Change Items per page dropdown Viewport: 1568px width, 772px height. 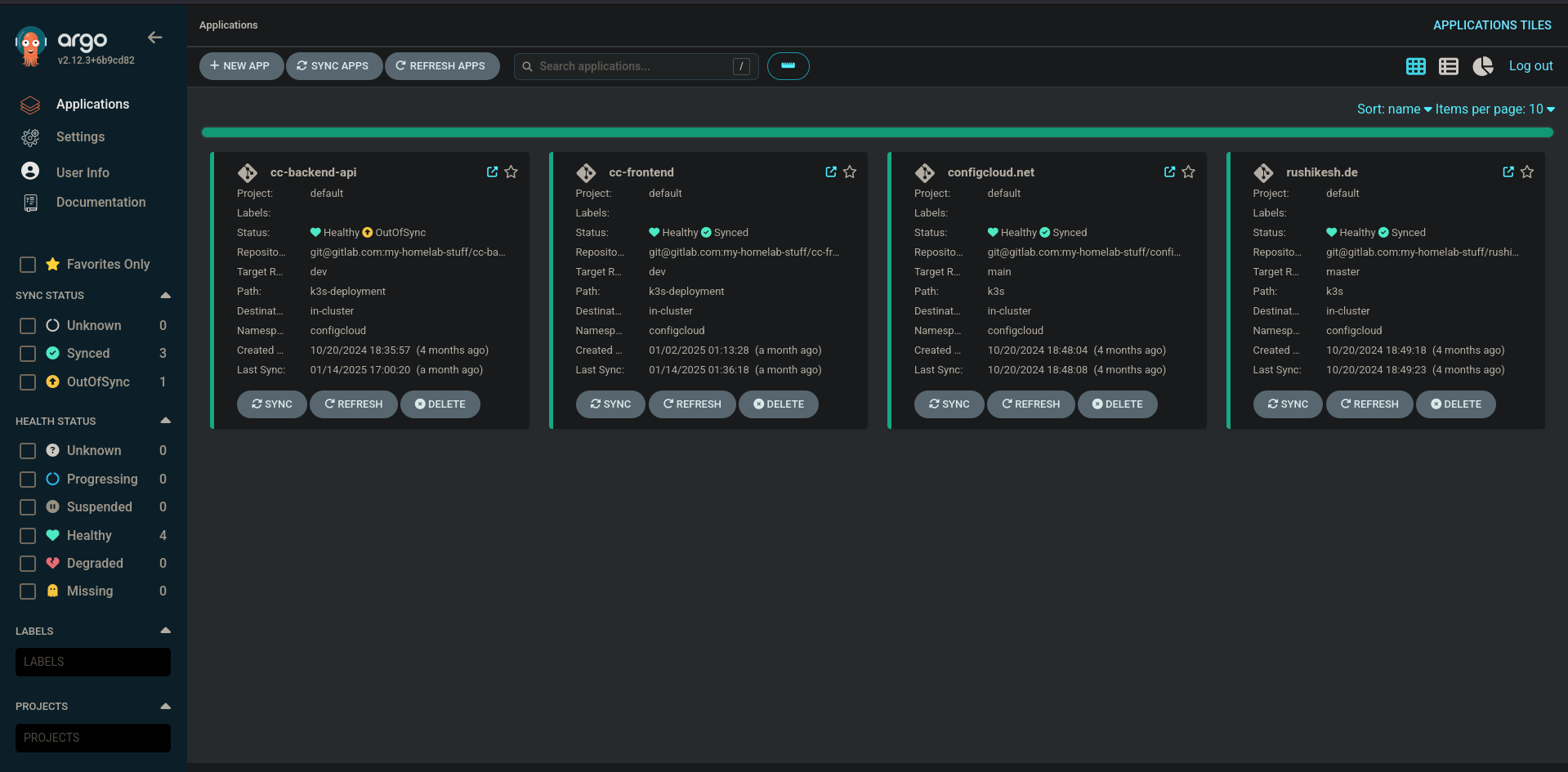(1494, 109)
